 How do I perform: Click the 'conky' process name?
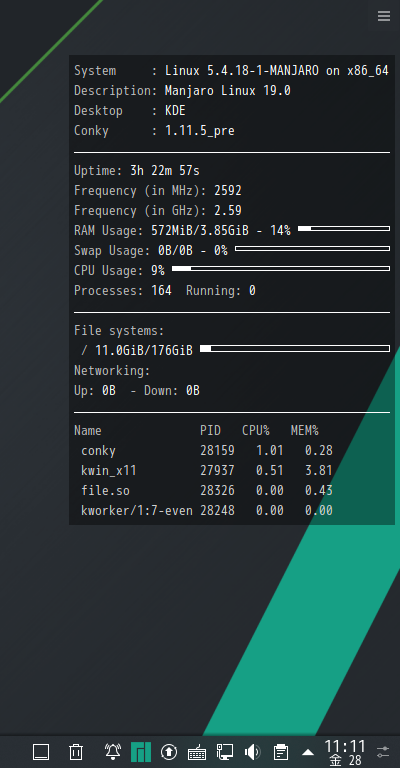(98, 452)
